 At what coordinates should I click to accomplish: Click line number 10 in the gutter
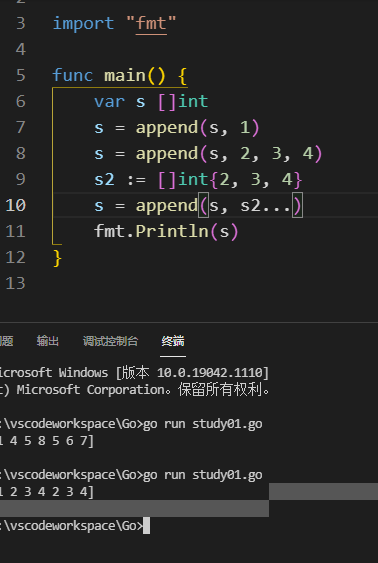16,205
